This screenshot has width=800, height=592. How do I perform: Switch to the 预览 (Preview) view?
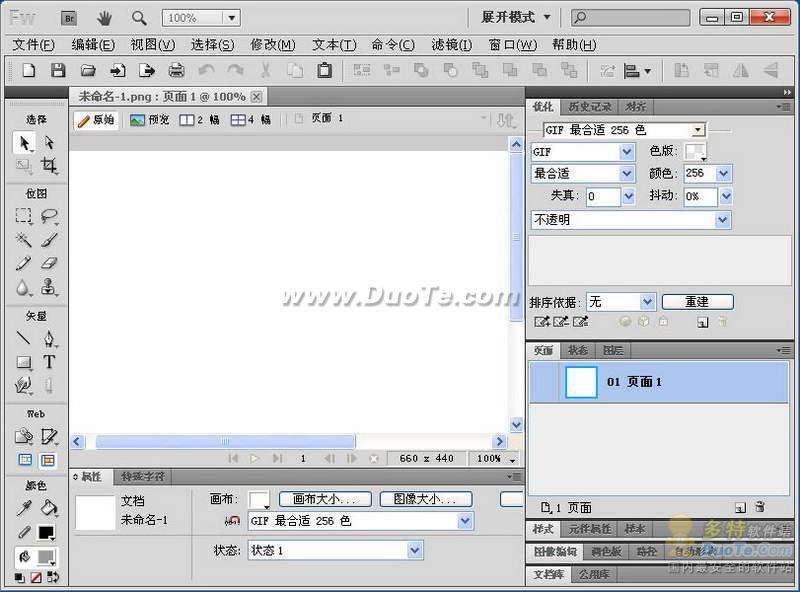[150, 120]
